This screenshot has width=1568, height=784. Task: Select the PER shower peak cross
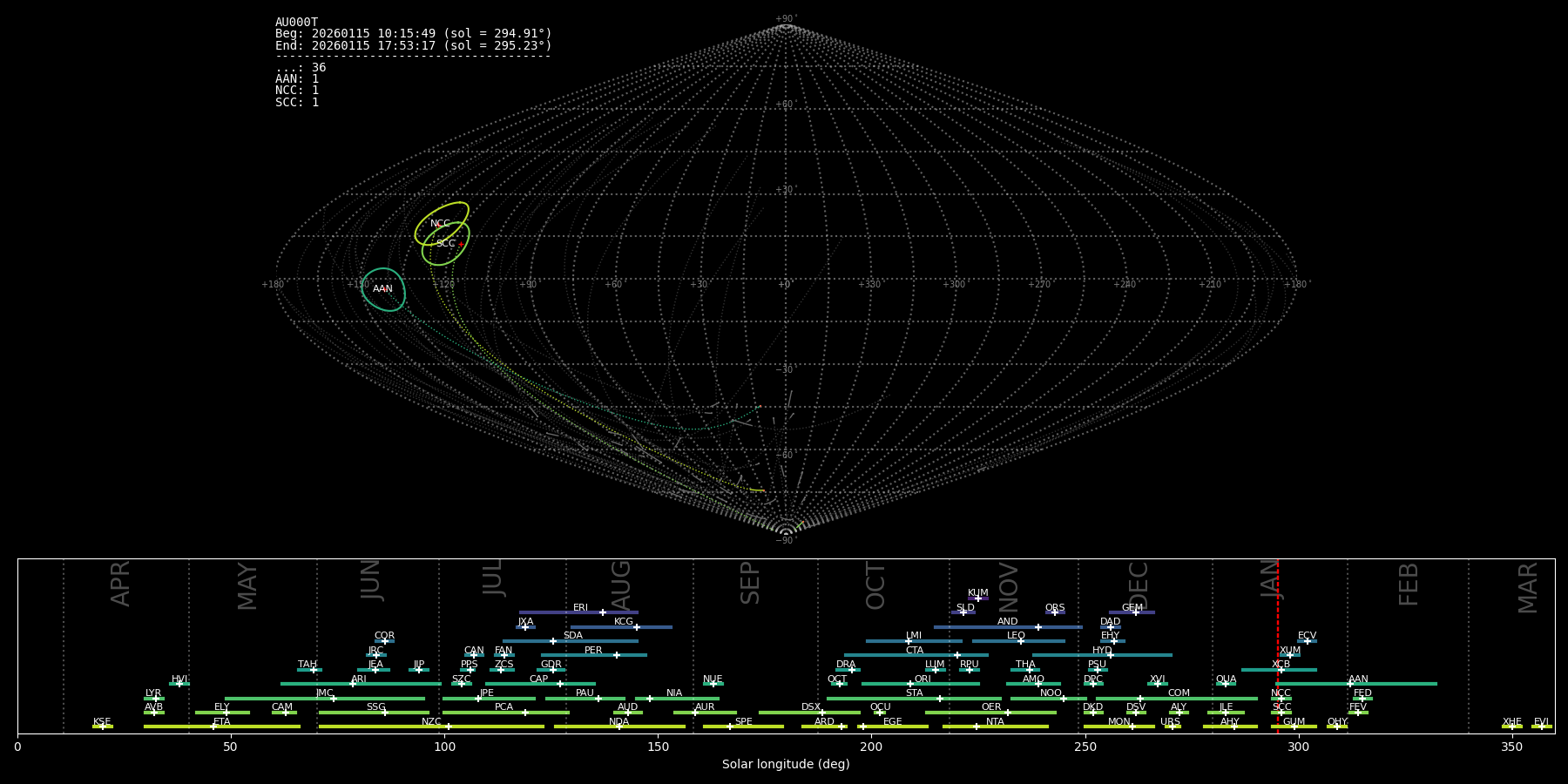pyautogui.click(x=617, y=655)
